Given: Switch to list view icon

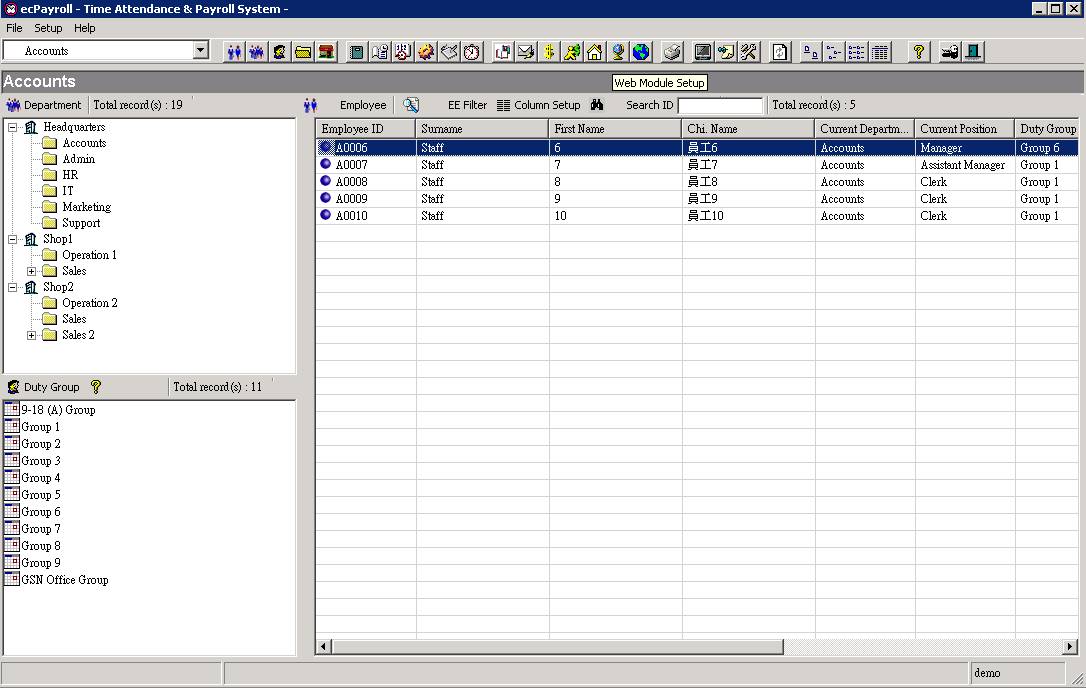Looking at the screenshot, I should (x=857, y=52).
